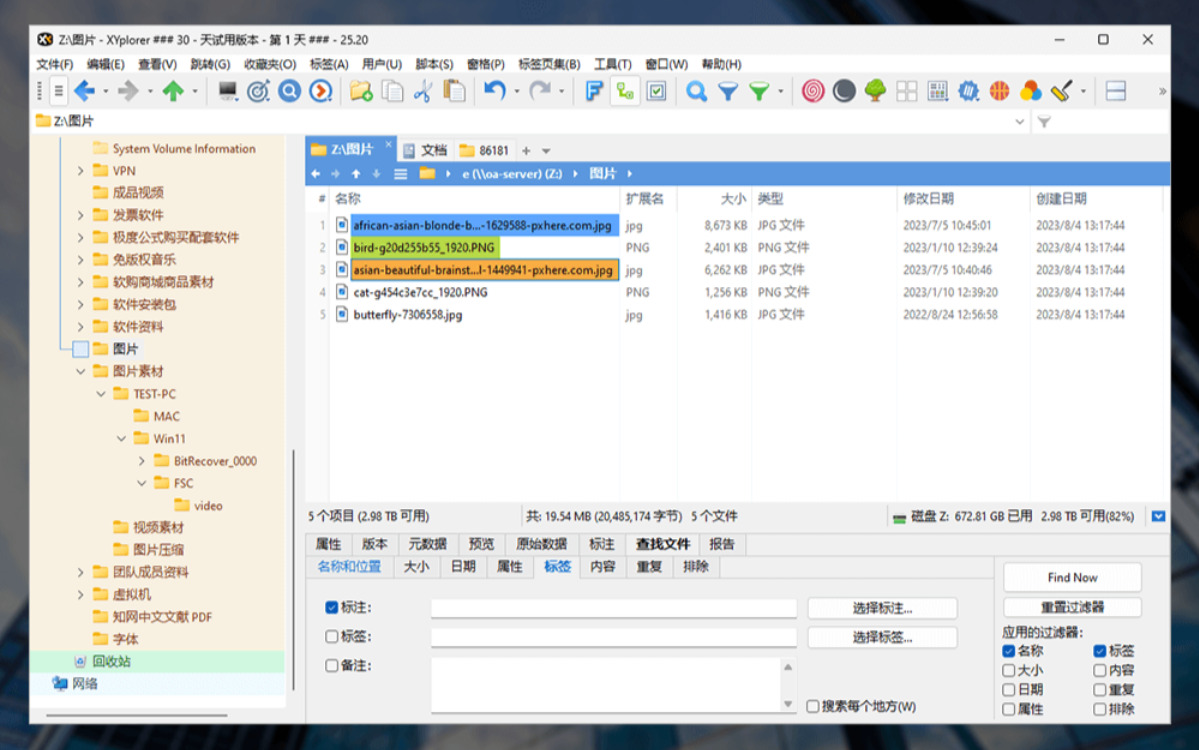Enable the 备注 checkbox

pyautogui.click(x=331, y=665)
